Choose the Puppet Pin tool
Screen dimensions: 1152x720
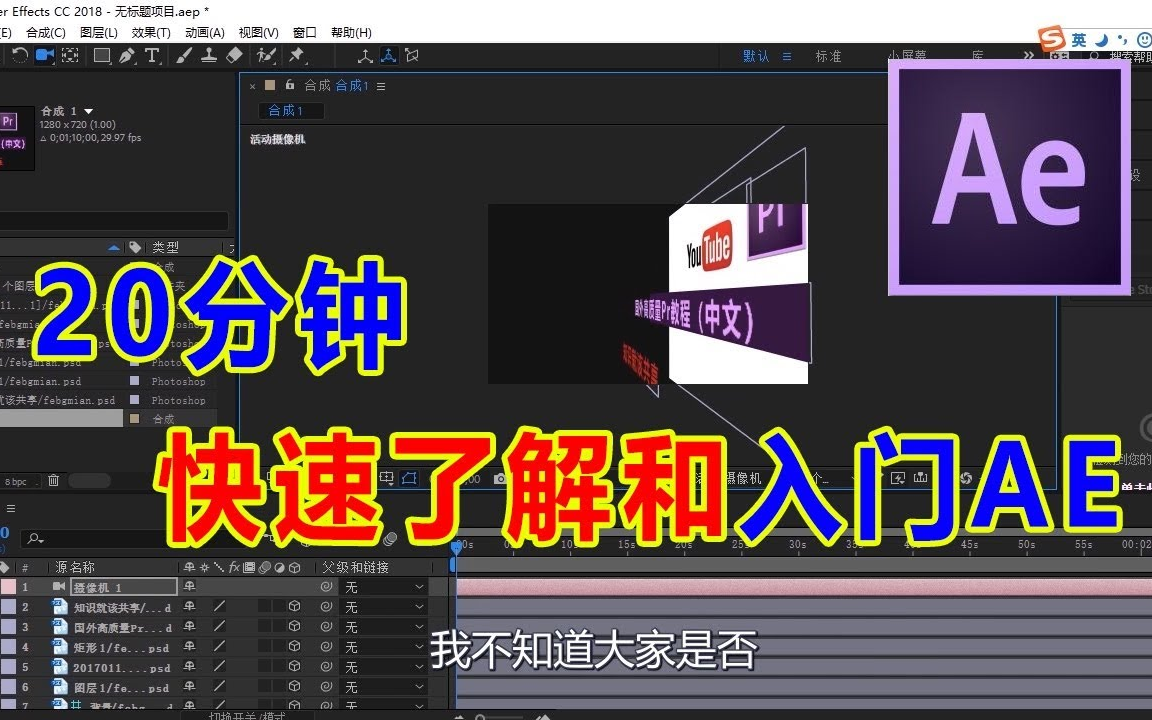point(296,56)
